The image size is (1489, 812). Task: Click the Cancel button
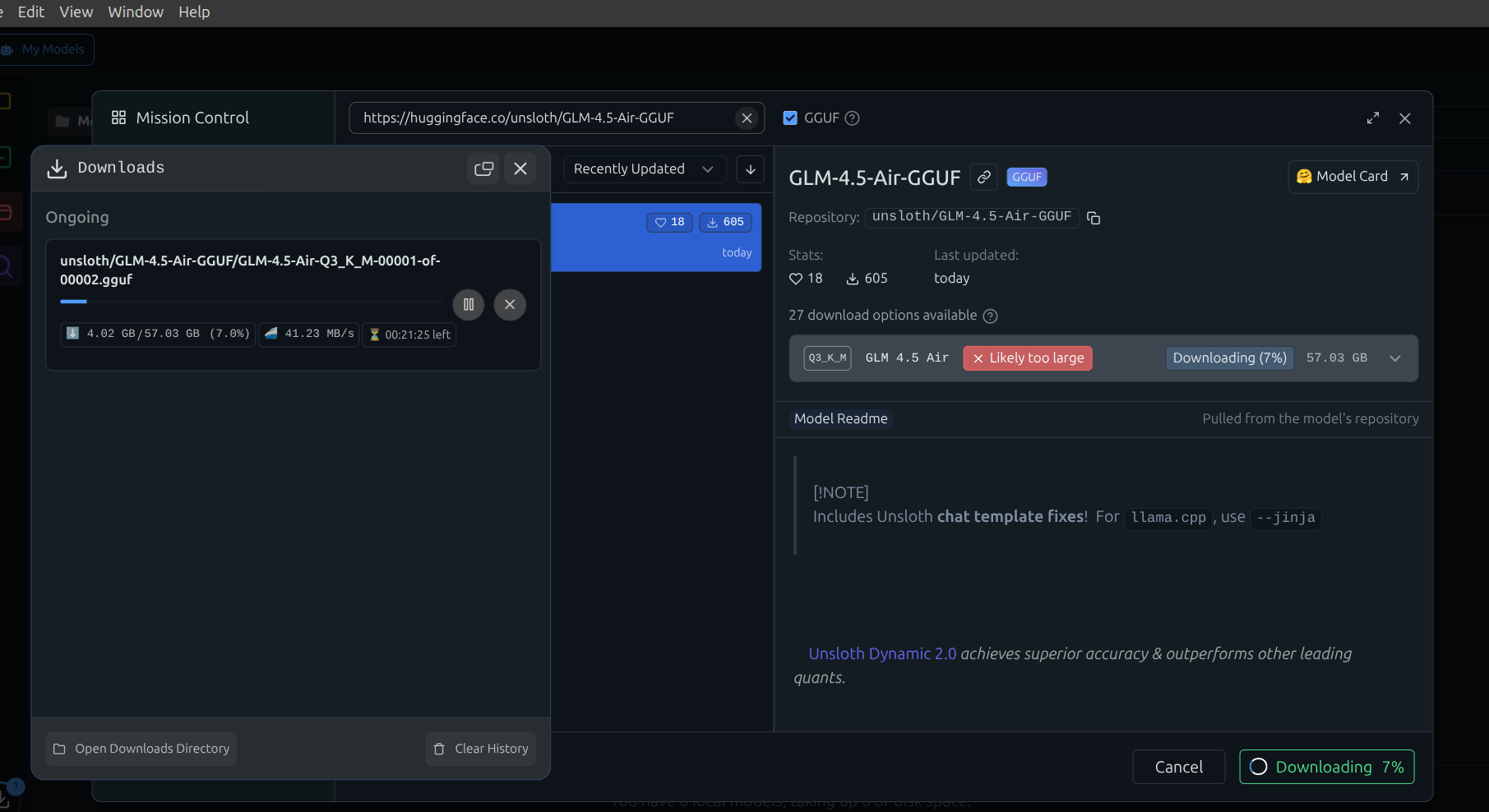coord(1179,767)
